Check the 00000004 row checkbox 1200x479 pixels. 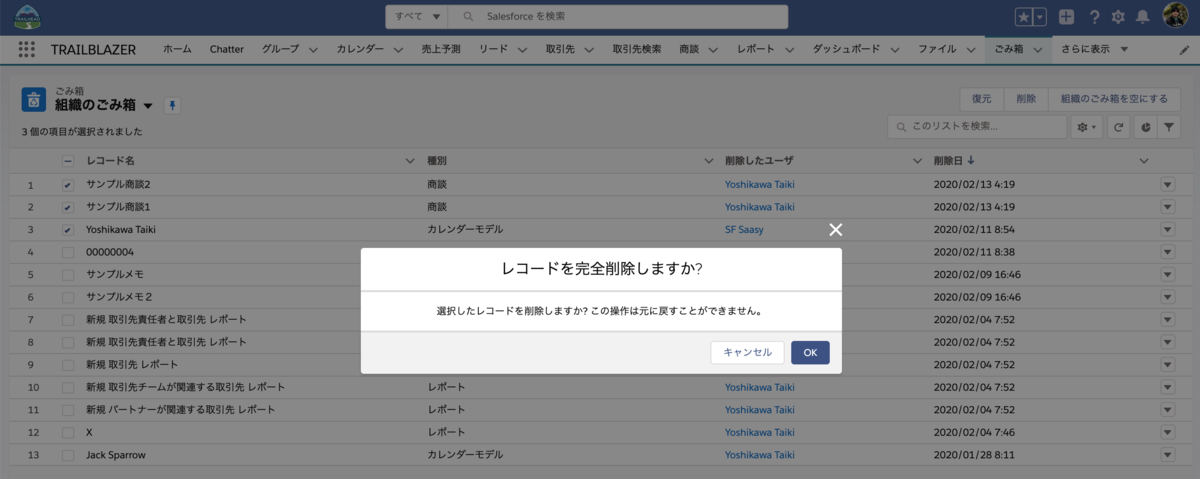67,252
